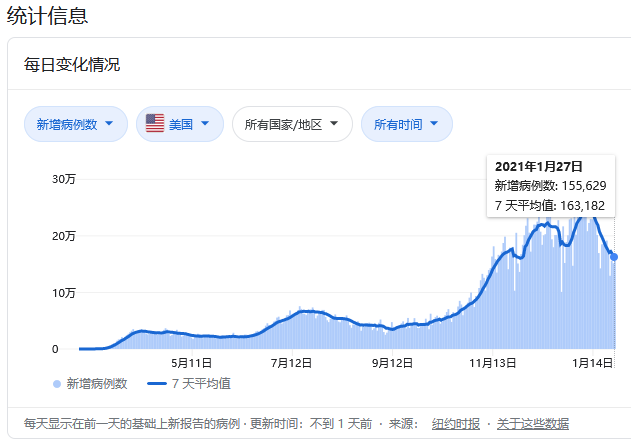
Task: Click the 9月12日 x-axis label
Action: point(392,363)
